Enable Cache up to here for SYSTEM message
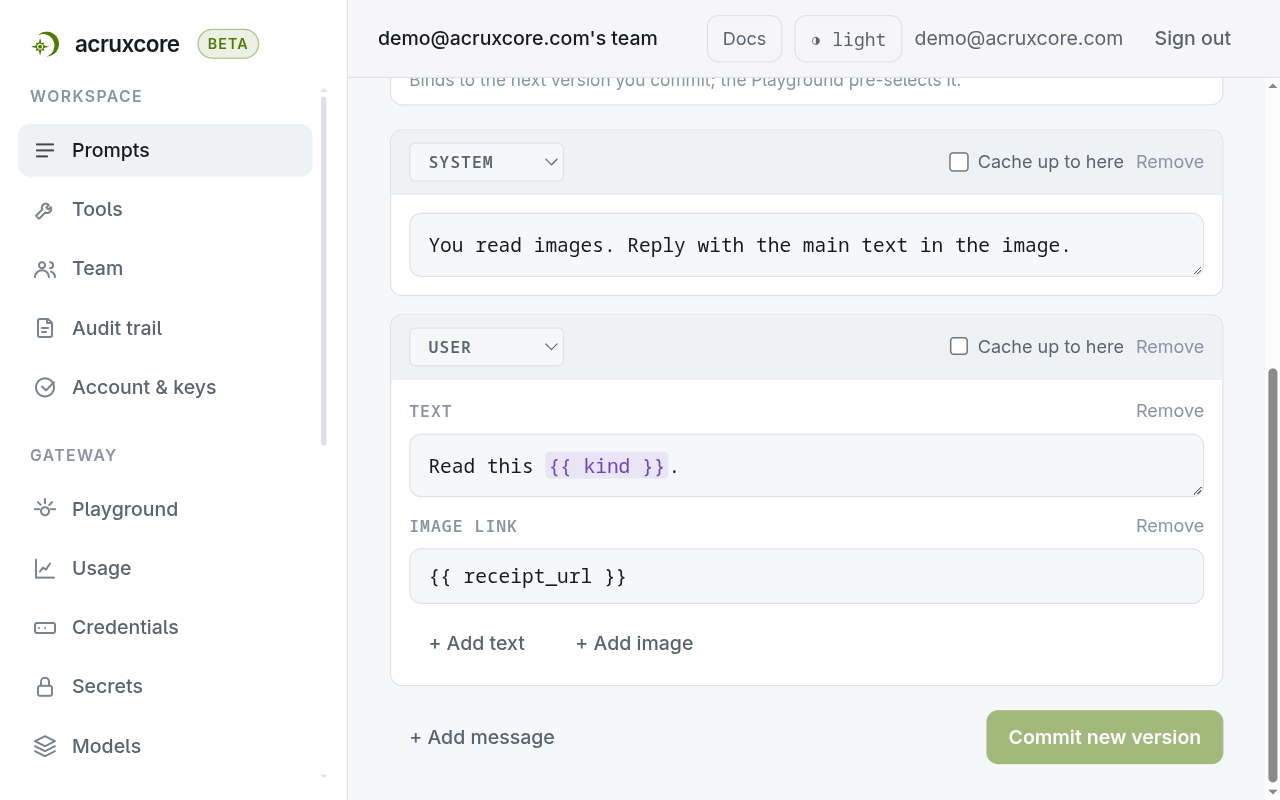1280x800 pixels. click(959, 162)
